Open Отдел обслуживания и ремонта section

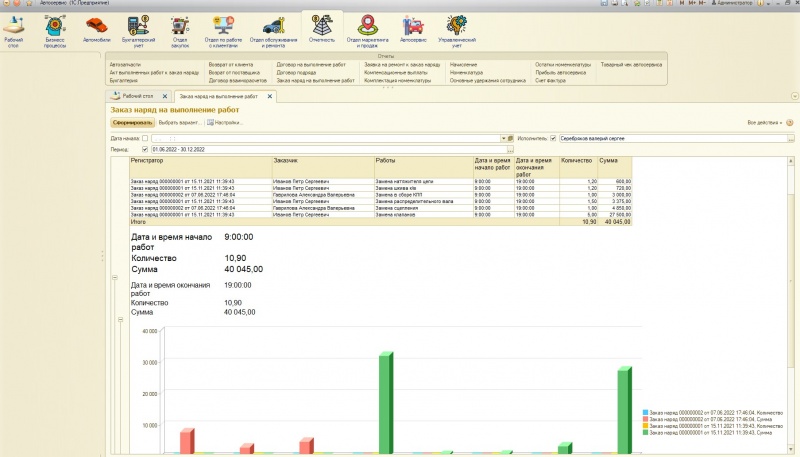[273, 32]
